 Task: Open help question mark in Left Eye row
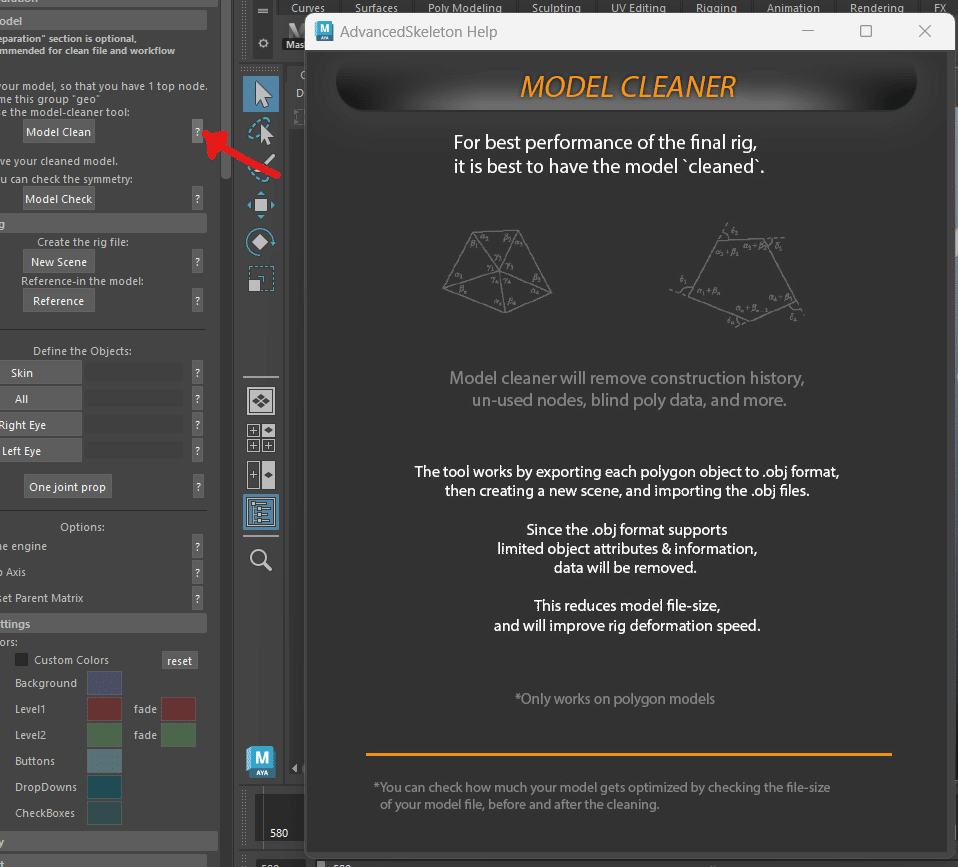point(197,451)
